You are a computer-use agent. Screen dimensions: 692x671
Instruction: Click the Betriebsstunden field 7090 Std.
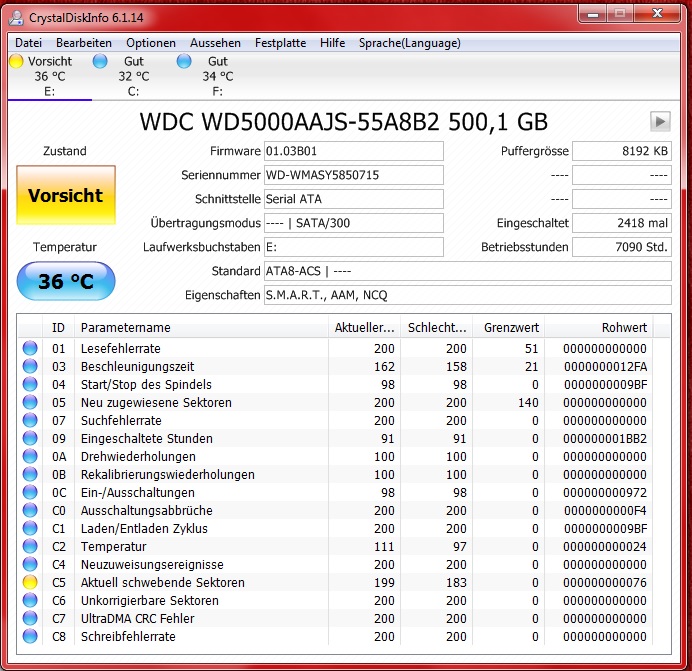click(621, 247)
